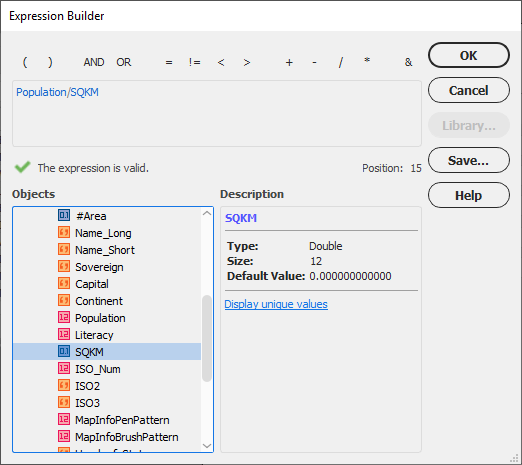Insert the not-equal operator

point(195,62)
